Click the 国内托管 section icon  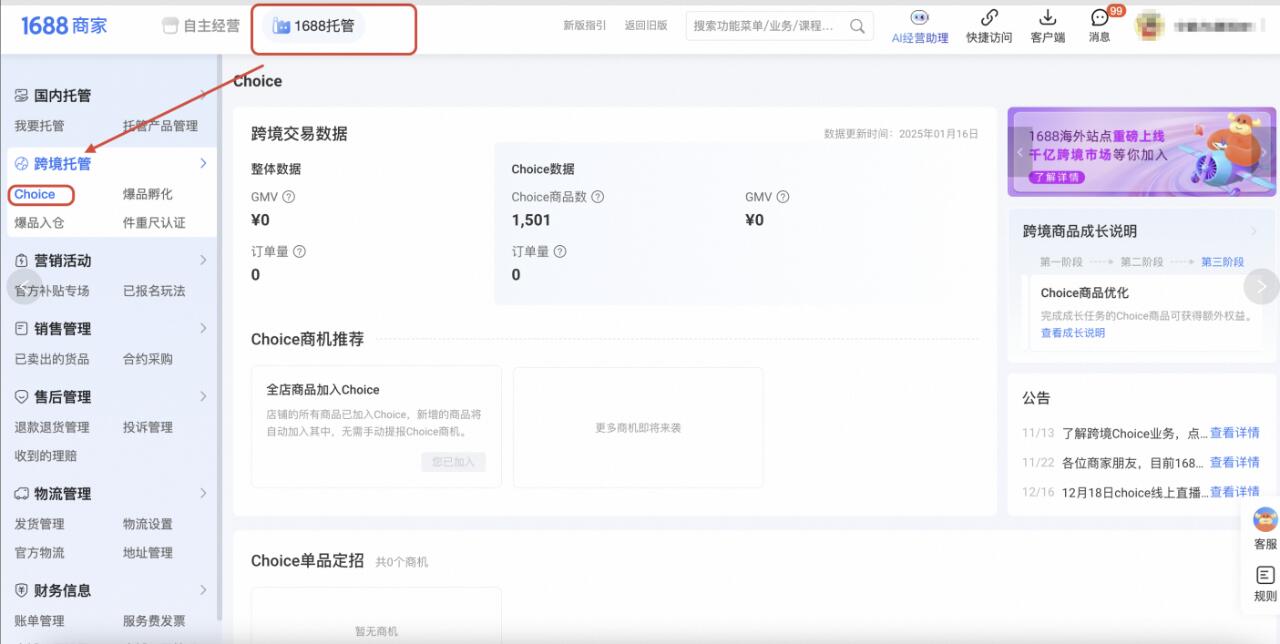21,96
